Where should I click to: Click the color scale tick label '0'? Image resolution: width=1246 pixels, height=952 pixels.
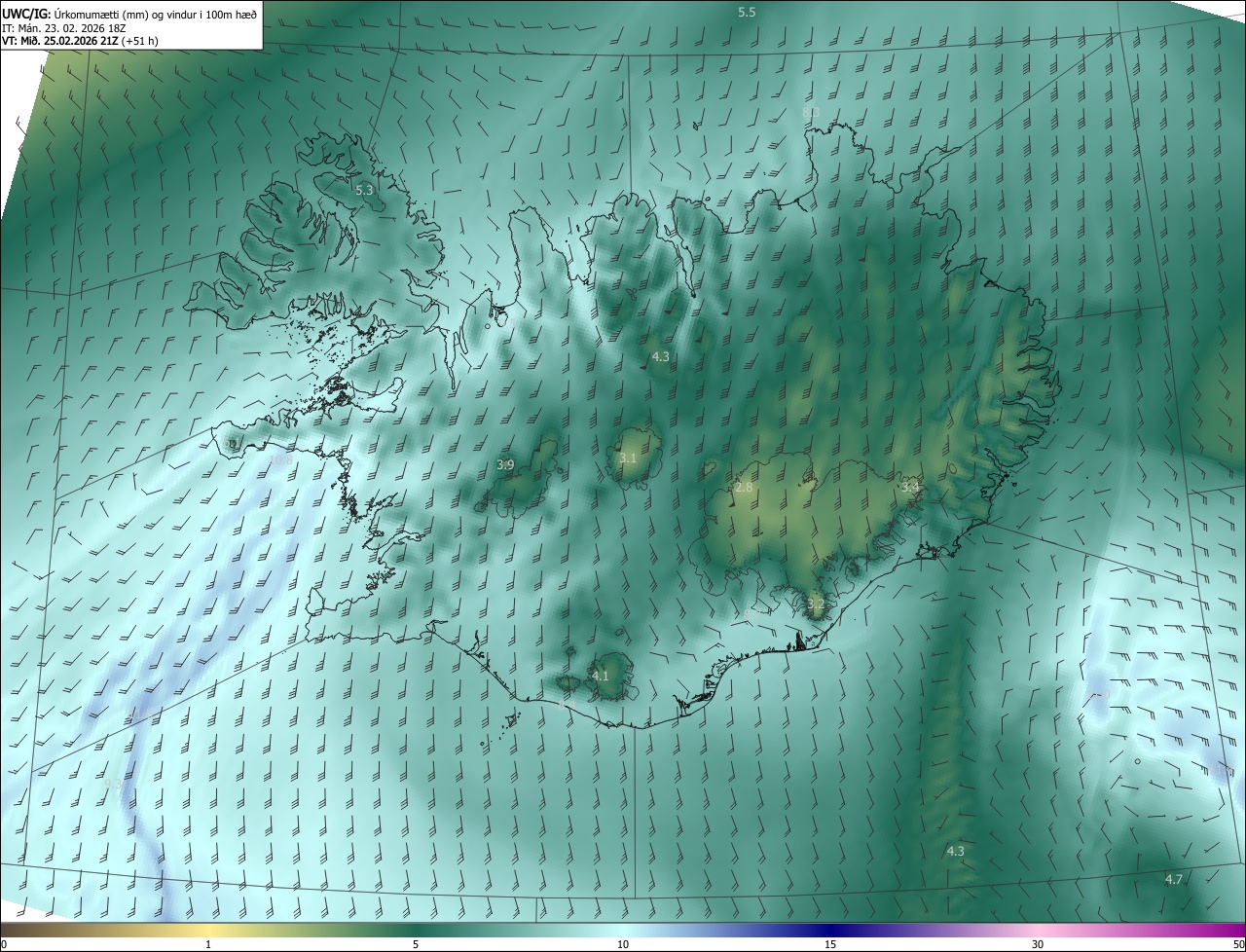click(x=4, y=944)
